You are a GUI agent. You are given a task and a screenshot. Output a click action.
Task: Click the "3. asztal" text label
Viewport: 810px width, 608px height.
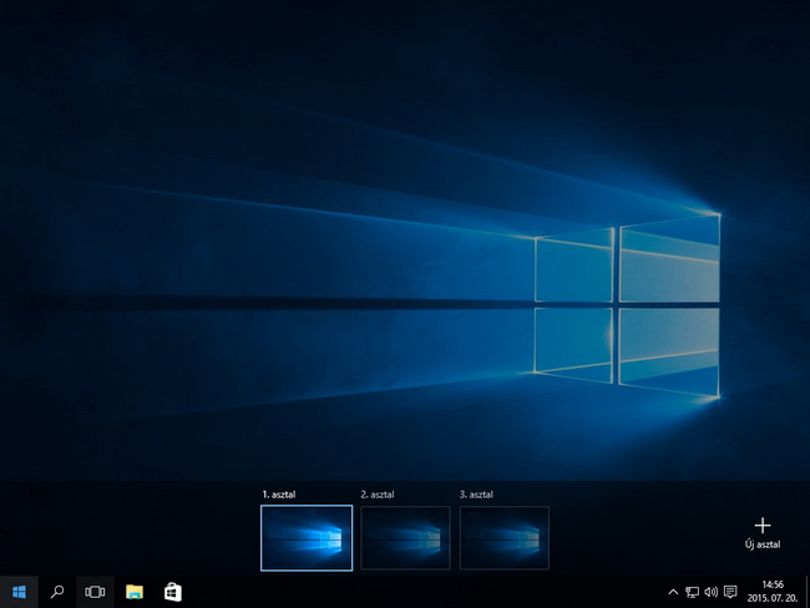[x=476, y=494]
